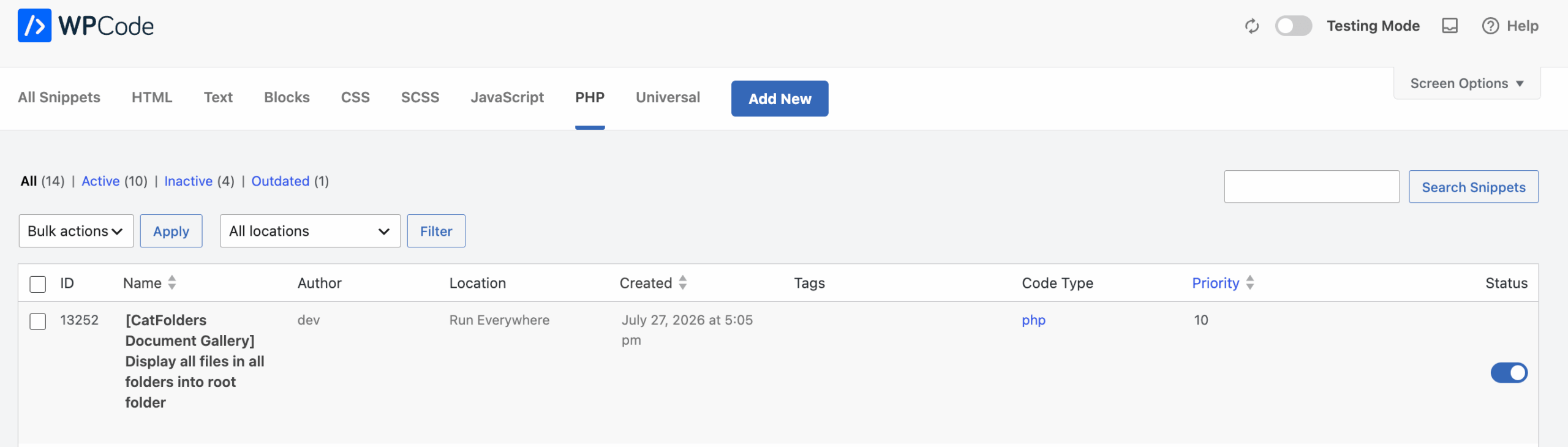Click the Status column header
The image size is (1568, 447).
pyautogui.click(x=1506, y=283)
